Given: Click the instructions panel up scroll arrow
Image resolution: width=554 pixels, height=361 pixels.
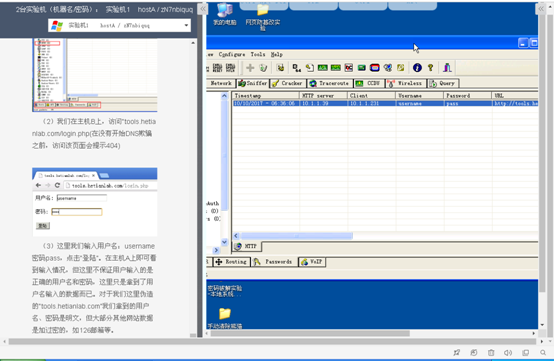Looking at the screenshot, I should click(x=193, y=43).
